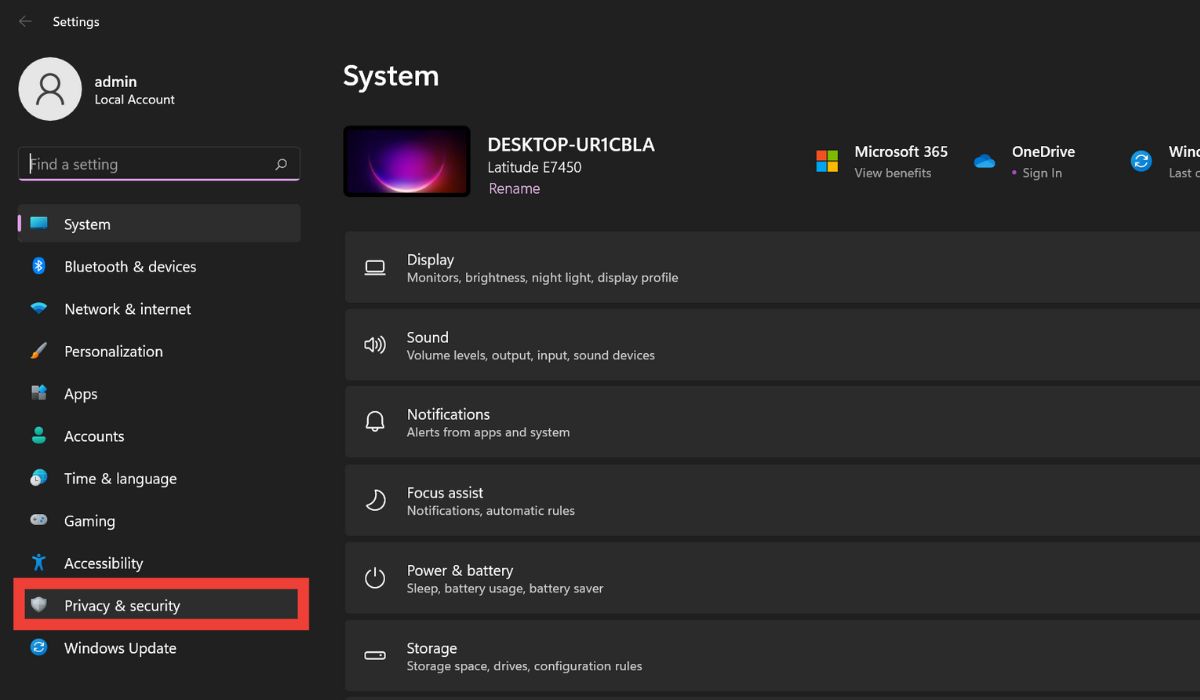Go to Accounts settings
Image resolution: width=1200 pixels, height=700 pixels.
94,436
